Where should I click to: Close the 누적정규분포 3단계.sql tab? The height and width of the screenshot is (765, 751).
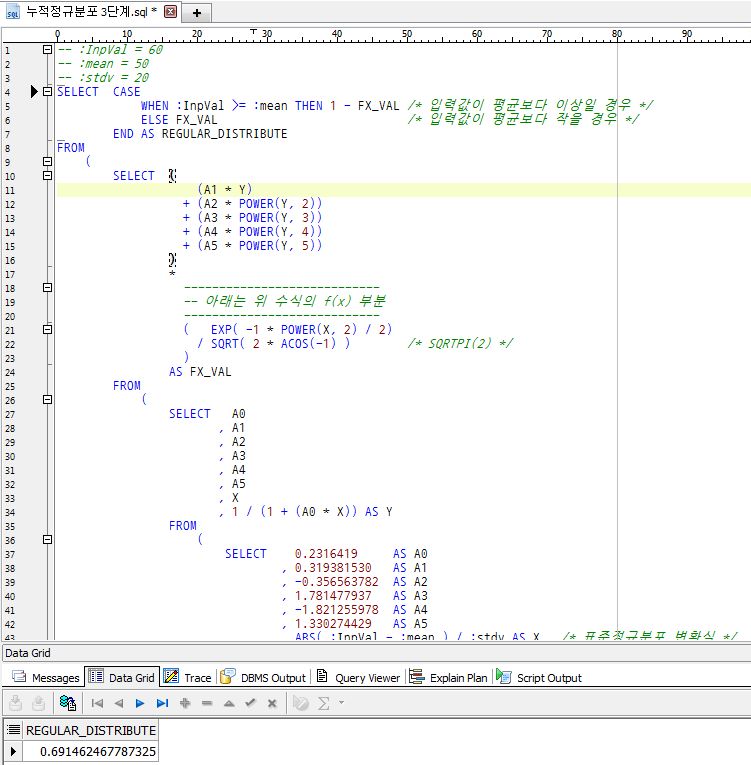[x=170, y=12]
